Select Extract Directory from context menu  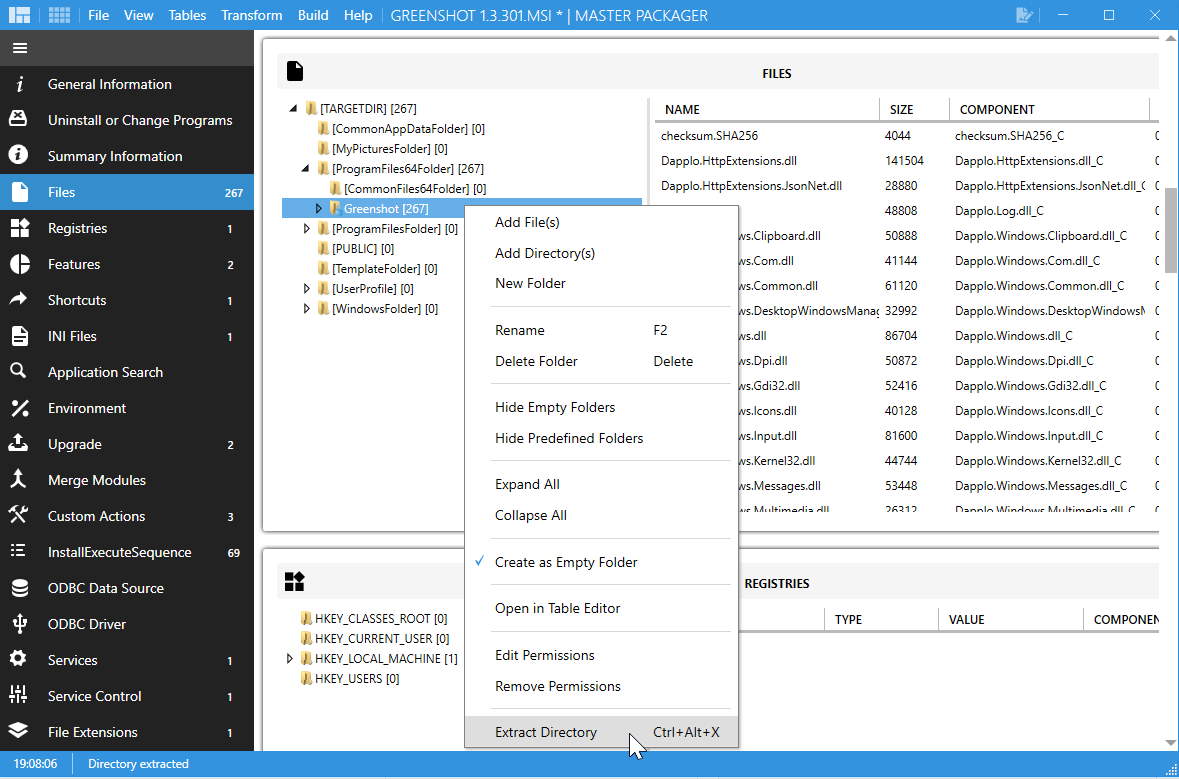[546, 732]
